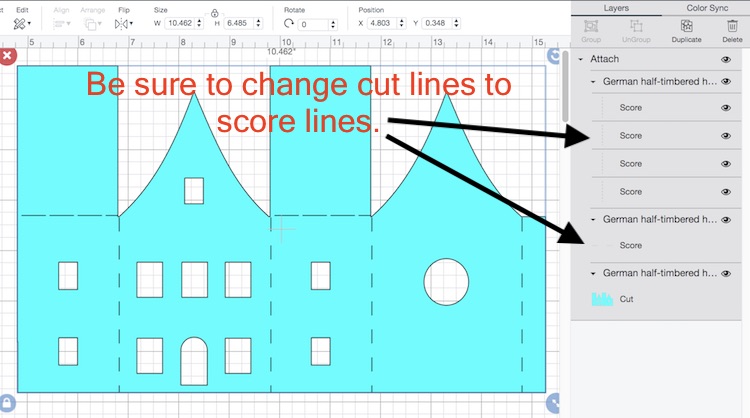Click the Rotate icon in toolbar
750x418 pixels.
click(x=288, y=23)
